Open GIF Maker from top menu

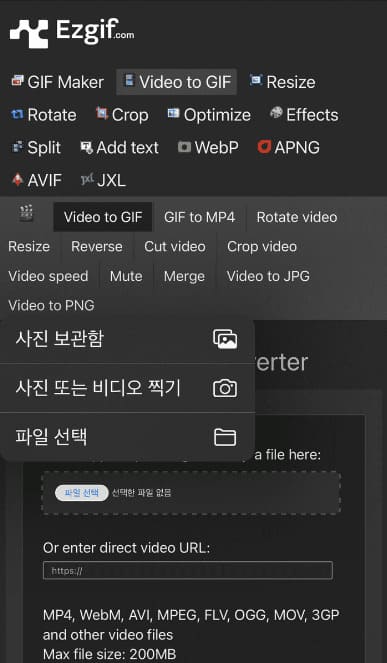click(x=58, y=82)
